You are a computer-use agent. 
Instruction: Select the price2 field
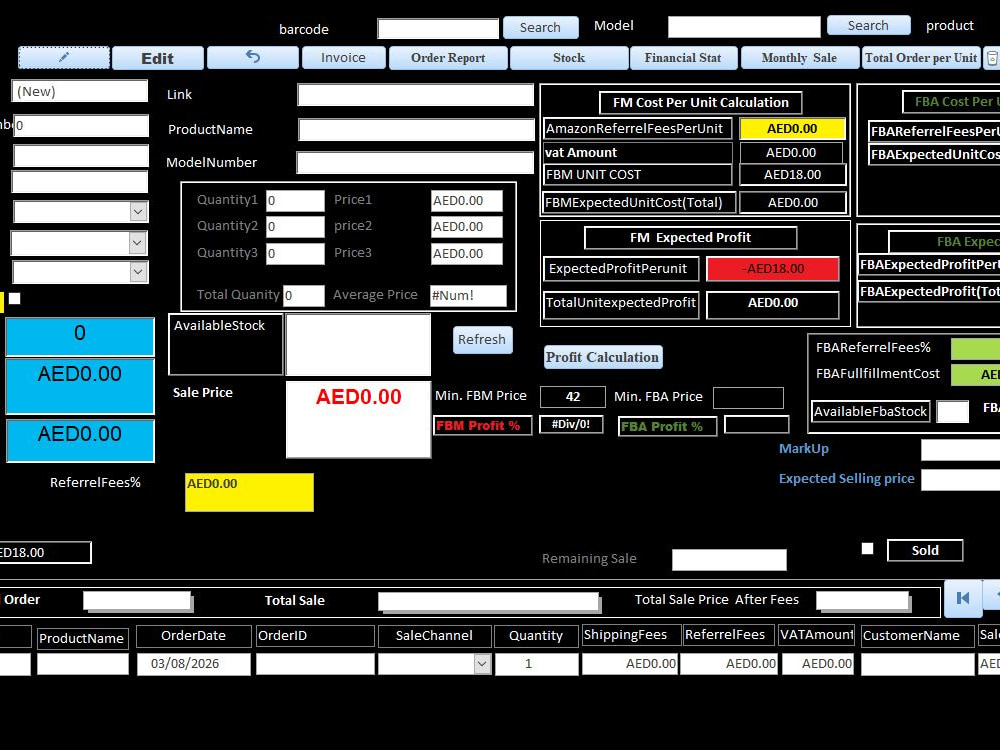[466, 227]
